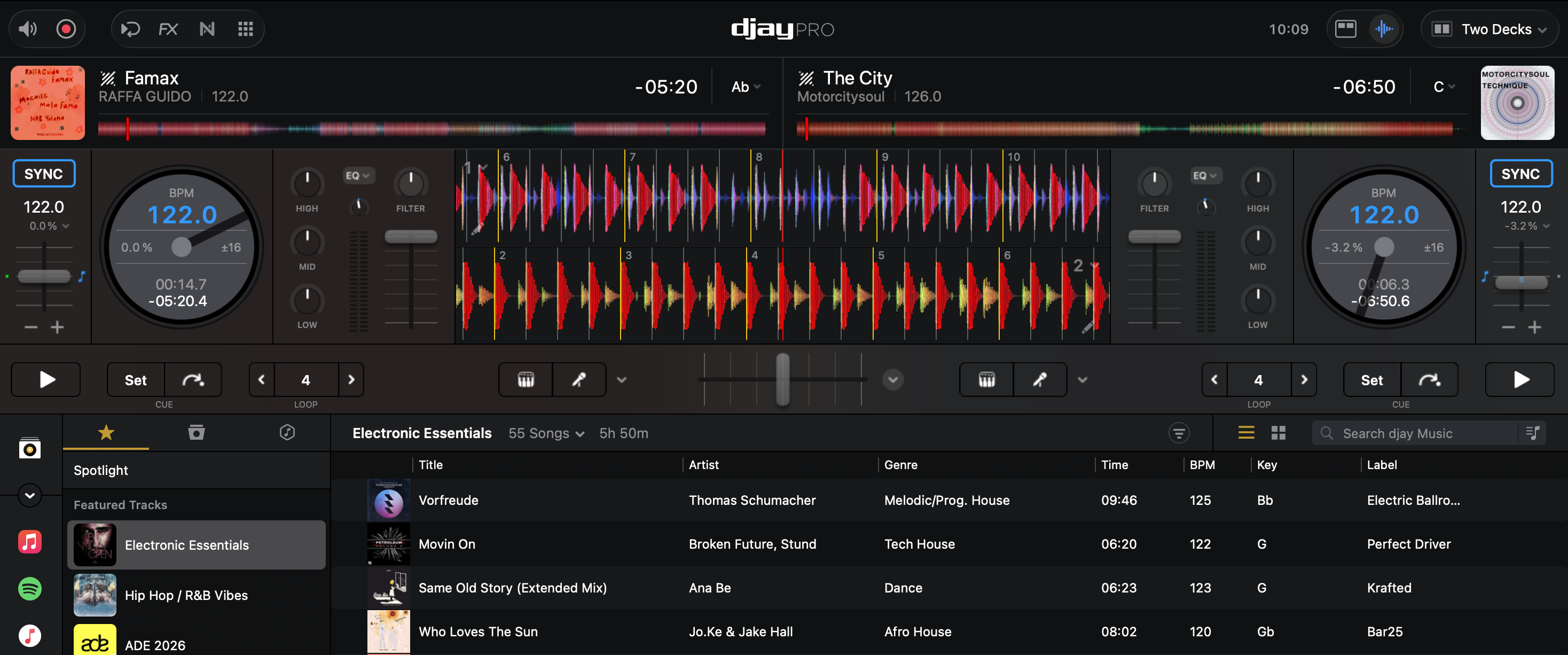This screenshot has height=655, width=1568.
Task: Toggle the waveform view button
Action: pos(1384,29)
